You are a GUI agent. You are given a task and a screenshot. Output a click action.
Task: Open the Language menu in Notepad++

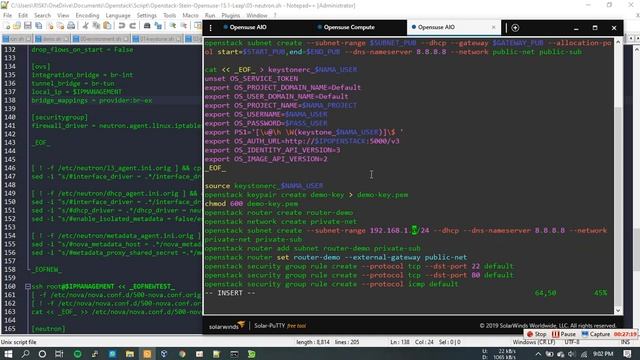click(x=118, y=16)
